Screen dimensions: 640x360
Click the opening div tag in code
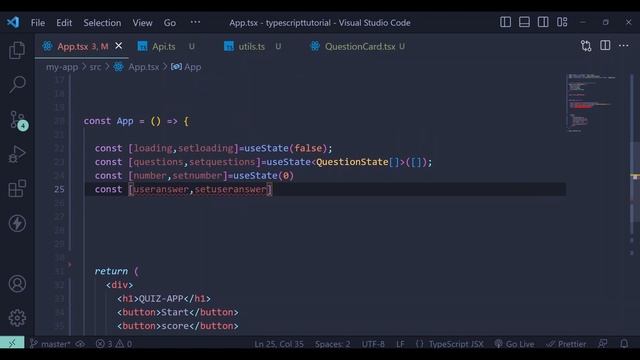tap(119, 285)
